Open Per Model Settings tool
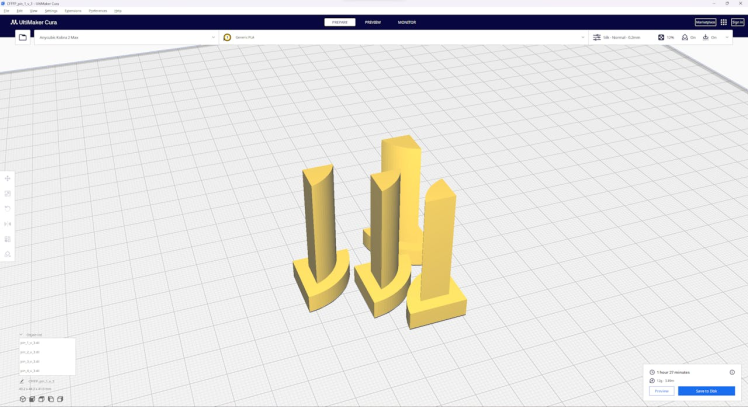Viewport: 748px width, 407px height. [x=8, y=239]
